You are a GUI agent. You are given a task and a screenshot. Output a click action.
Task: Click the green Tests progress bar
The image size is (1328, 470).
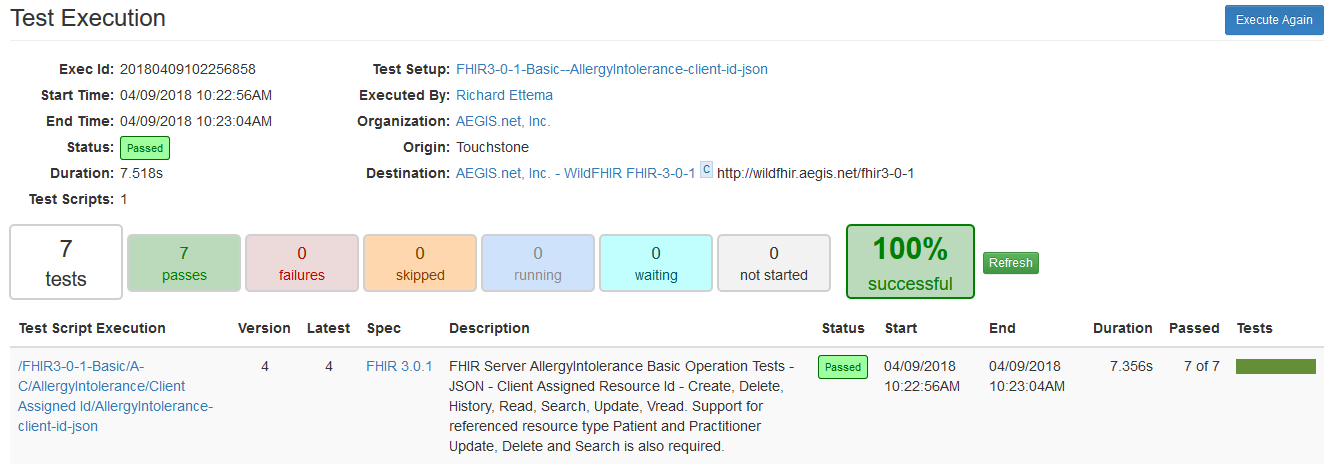(x=1276, y=366)
